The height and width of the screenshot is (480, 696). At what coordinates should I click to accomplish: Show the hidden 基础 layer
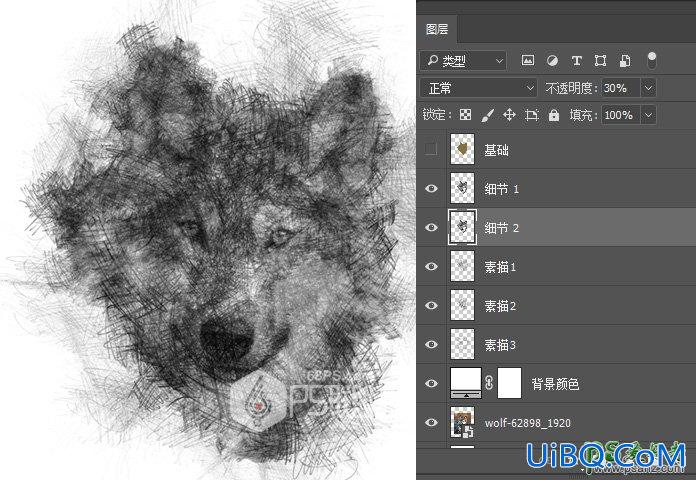(431, 149)
